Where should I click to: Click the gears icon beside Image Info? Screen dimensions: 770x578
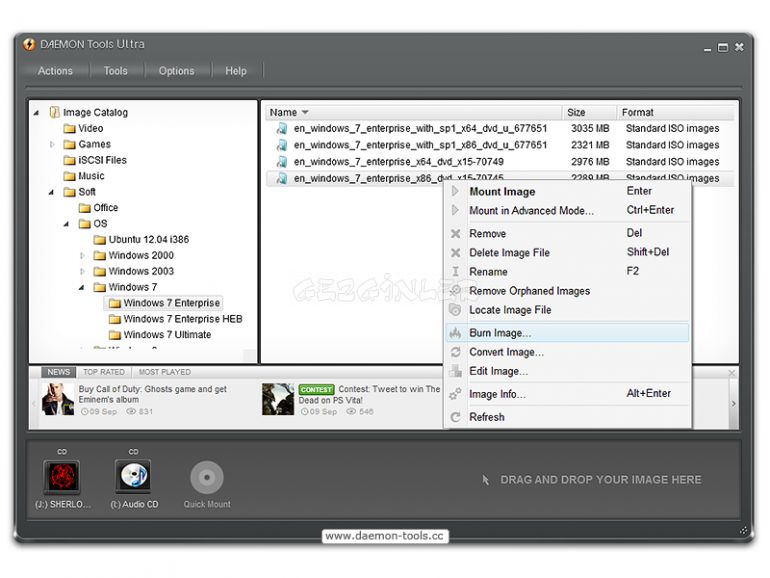coord(456,394)
